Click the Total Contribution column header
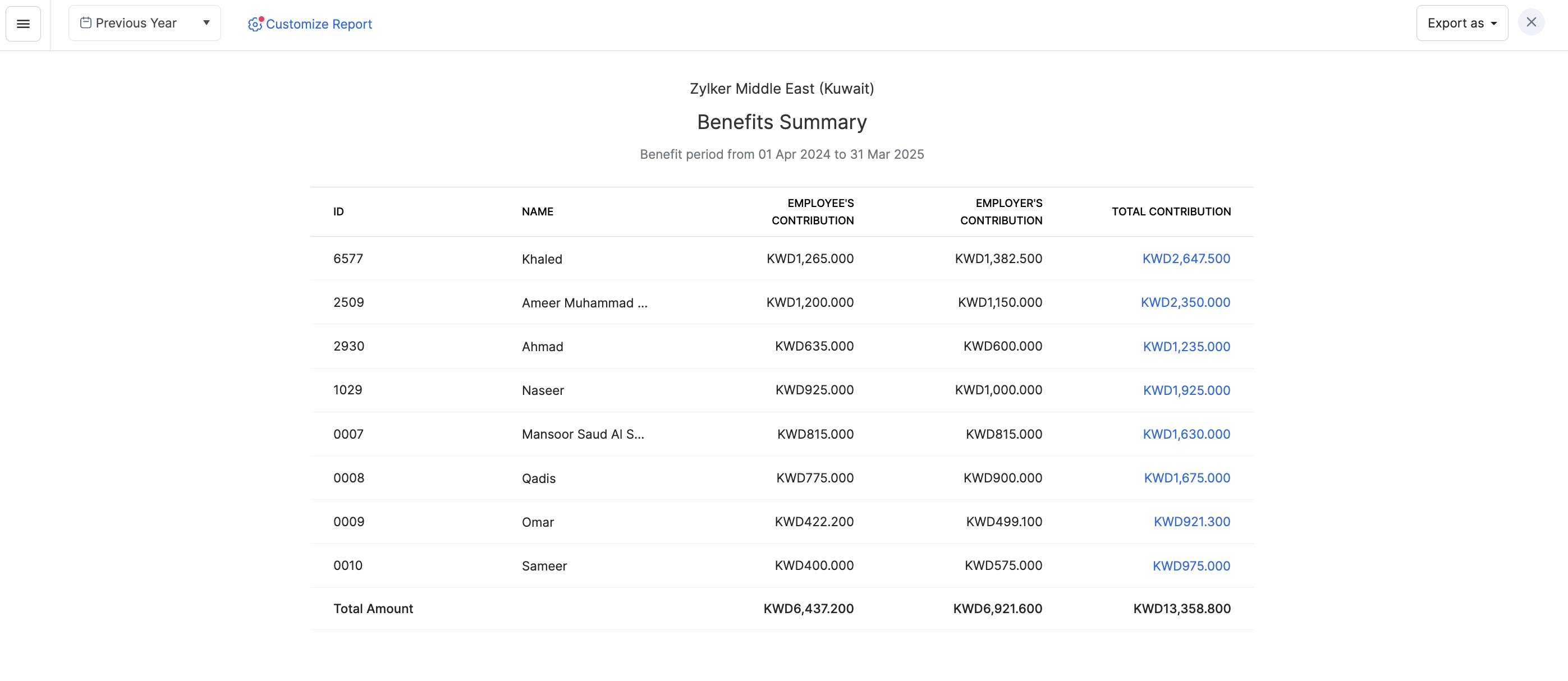 click(x=1171, y=212)
